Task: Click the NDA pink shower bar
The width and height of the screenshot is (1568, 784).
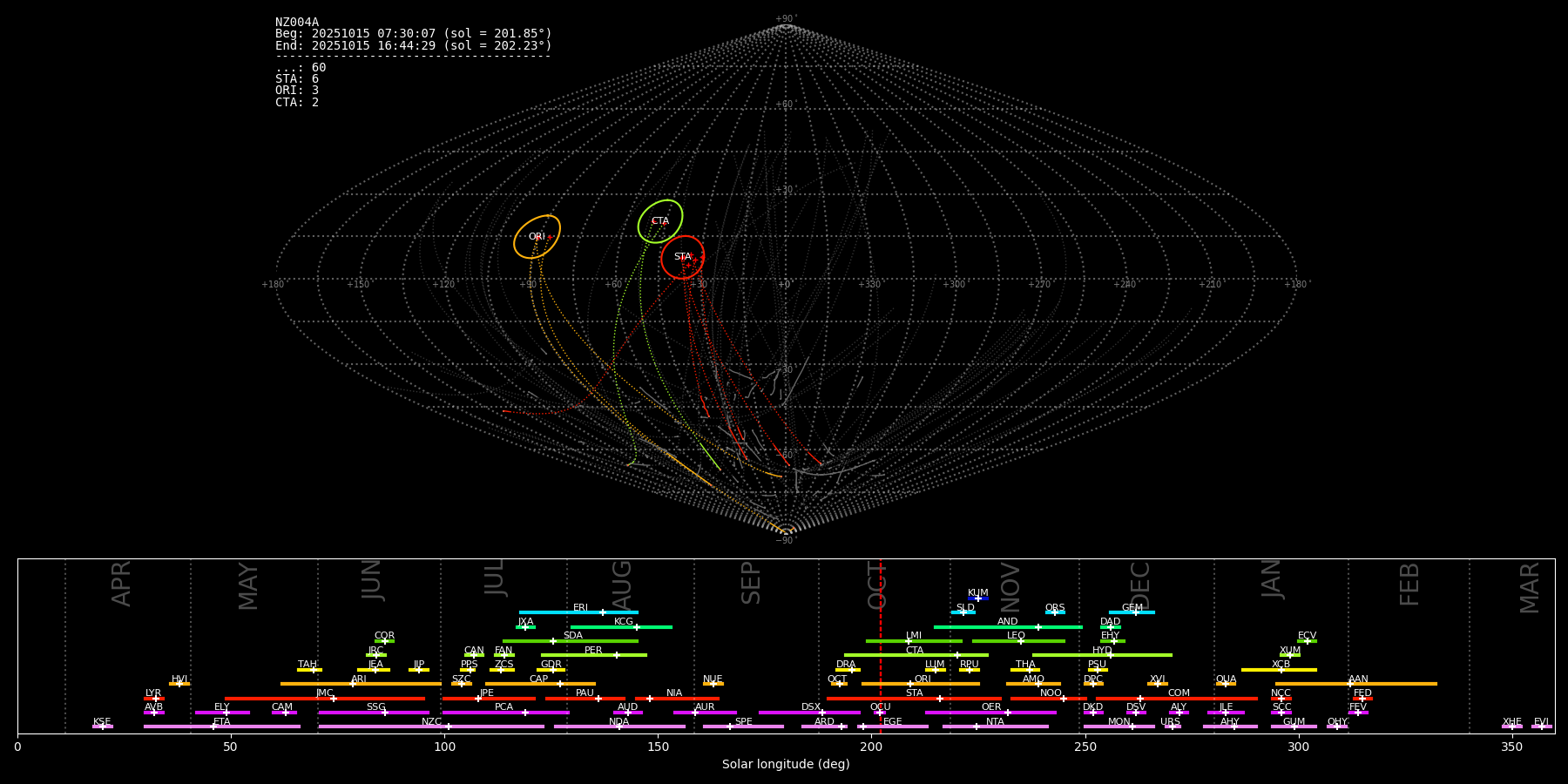Action: [619, 727]
